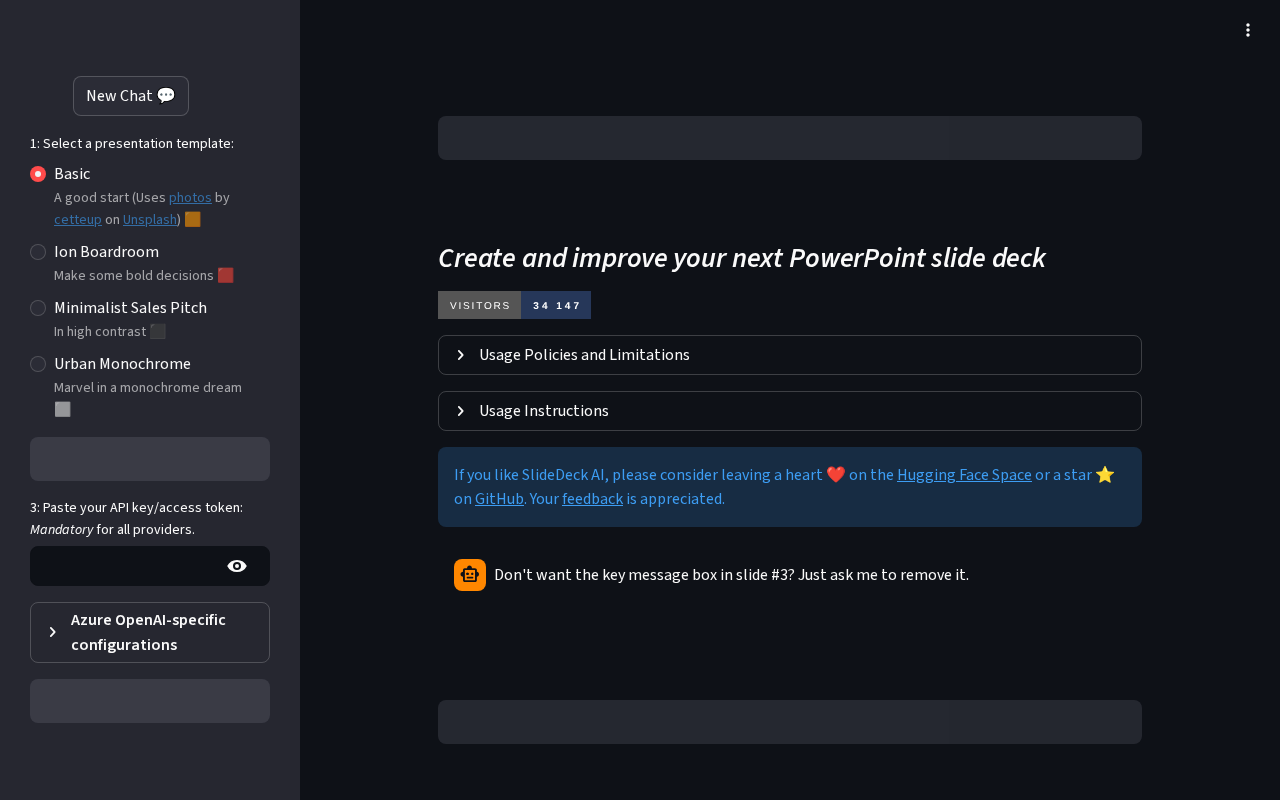Image resolution: width=1280 pixels, height=800 pixels.
Task: Follow the feedback link
Action: tap(592, 498)
